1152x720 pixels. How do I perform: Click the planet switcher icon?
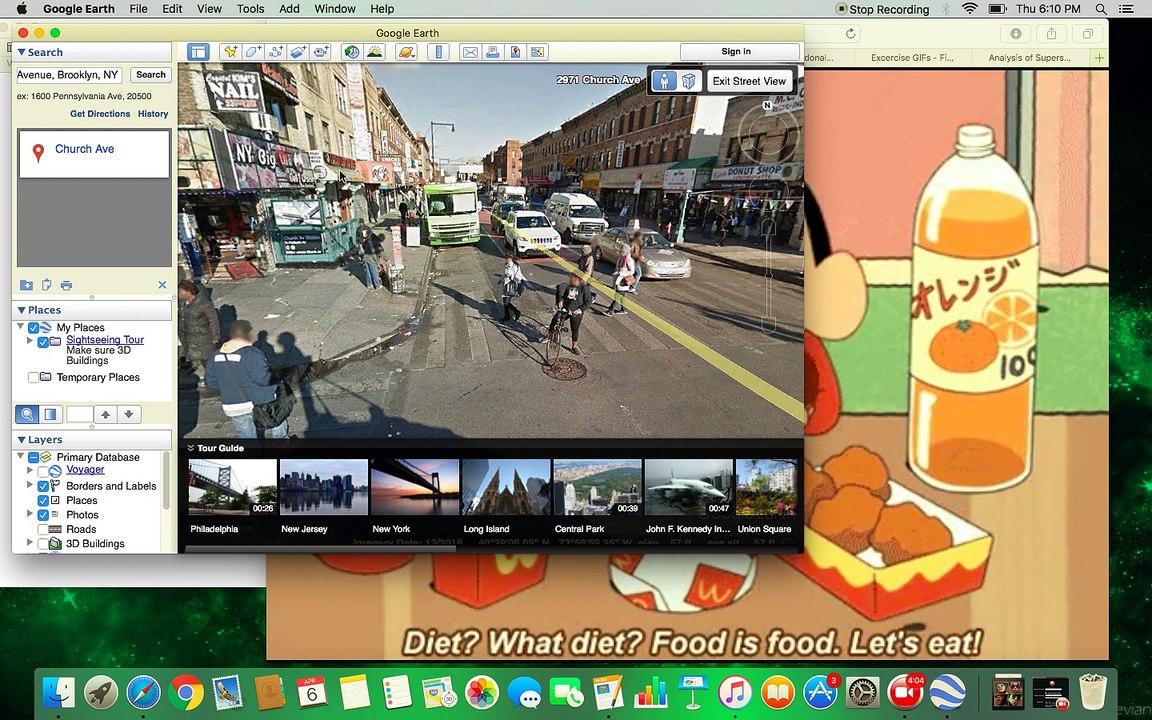tap(407, 52)
